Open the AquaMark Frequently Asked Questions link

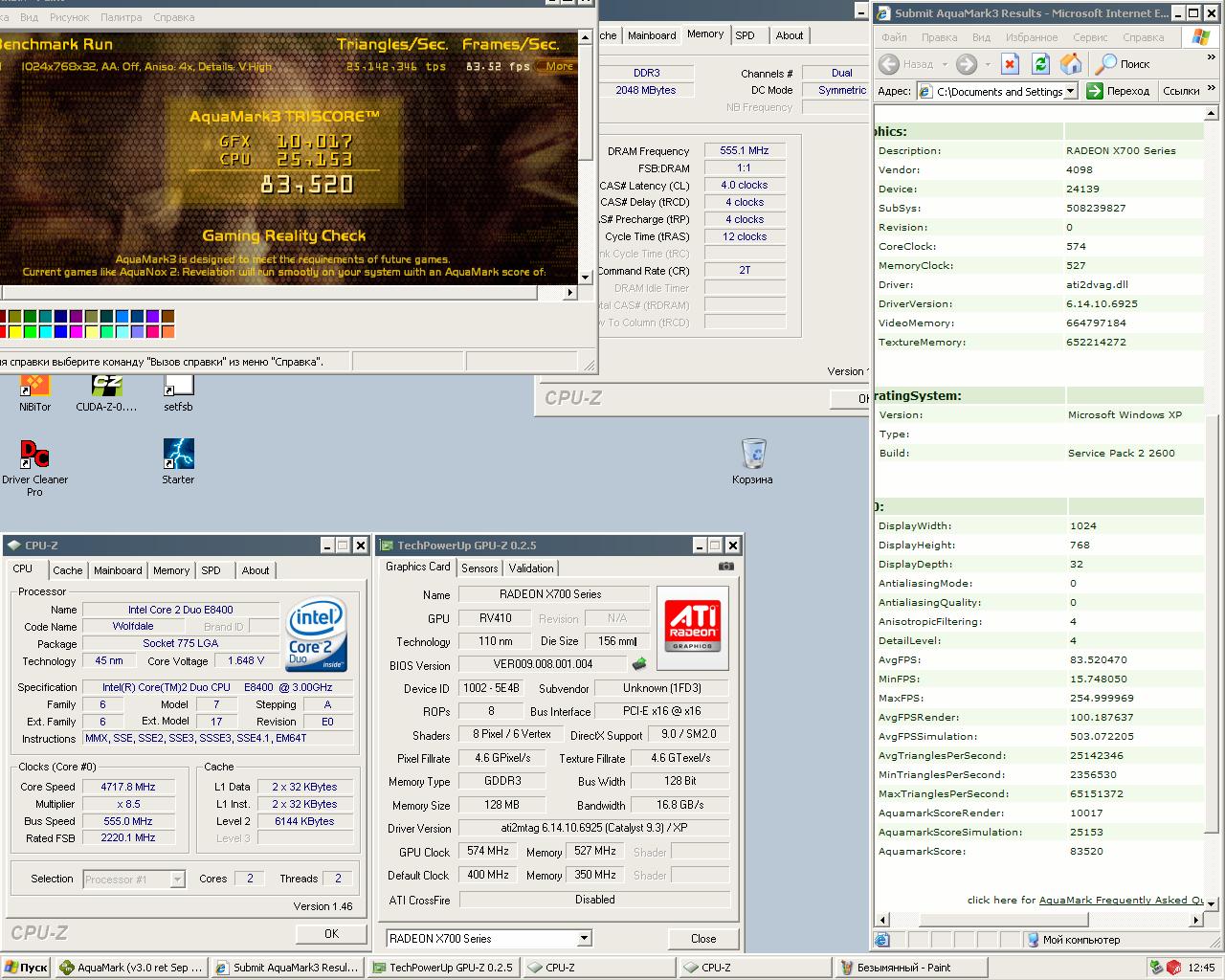click(1122, 900)
